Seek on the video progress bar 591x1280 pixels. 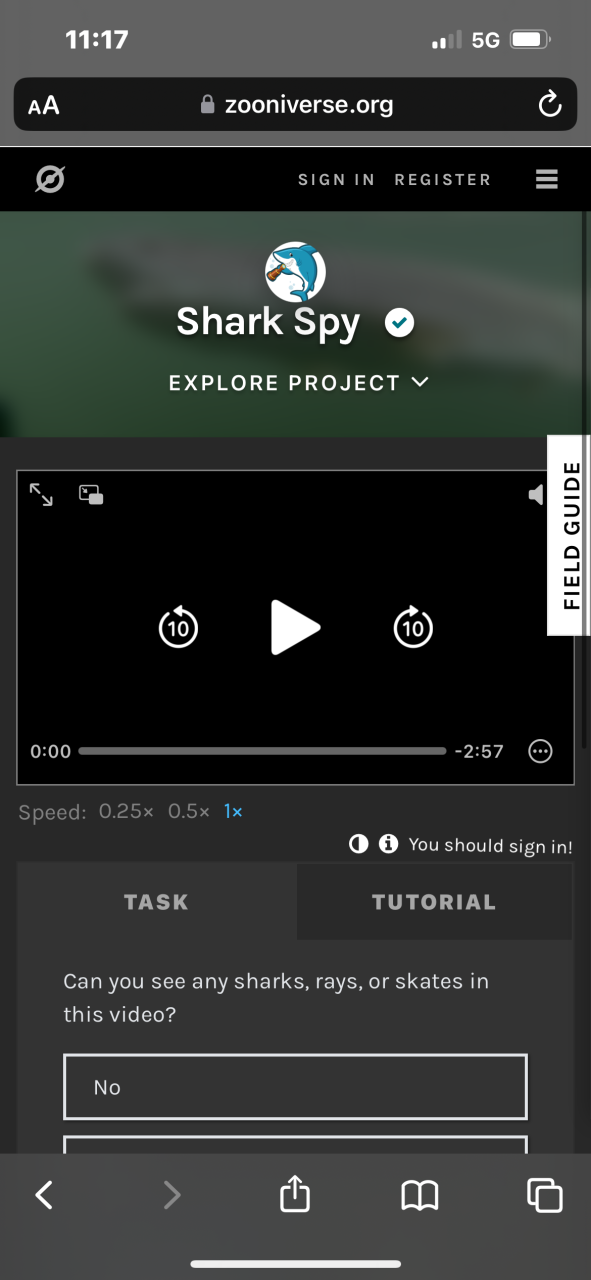point(262,751)
